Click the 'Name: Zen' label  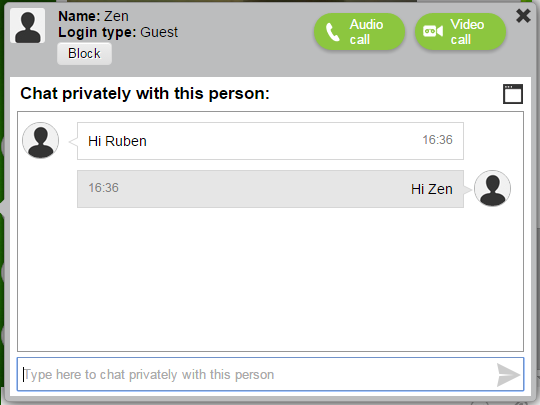pyautogui.click(x=93, y=16)
